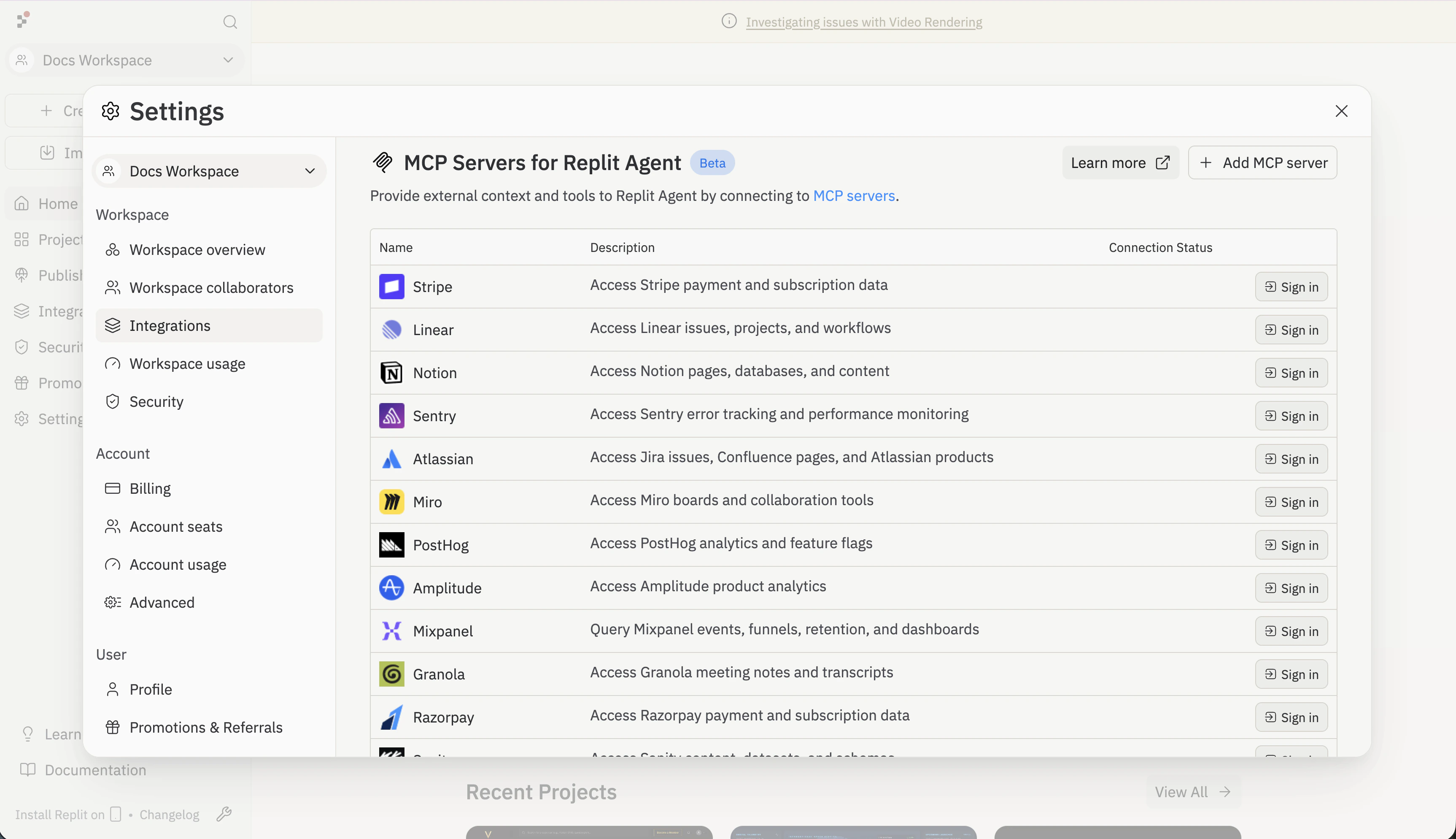The height and width of the screenshot is (839, 1456).
Task: Click the Learn item in main sidebar
Action: pyautogui.click(x=51, y=733)
